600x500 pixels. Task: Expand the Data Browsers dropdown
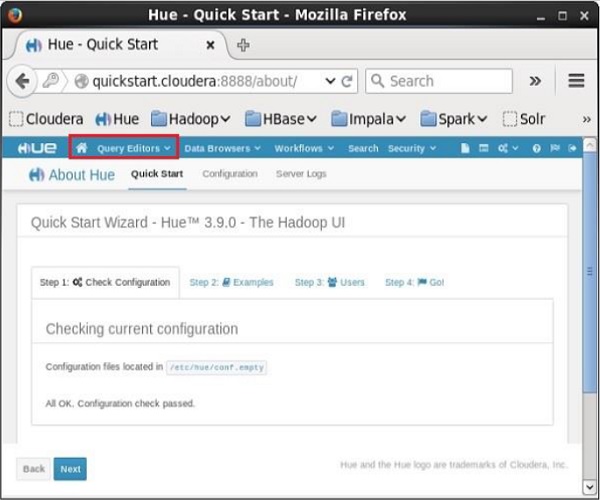tap(222, 148)
